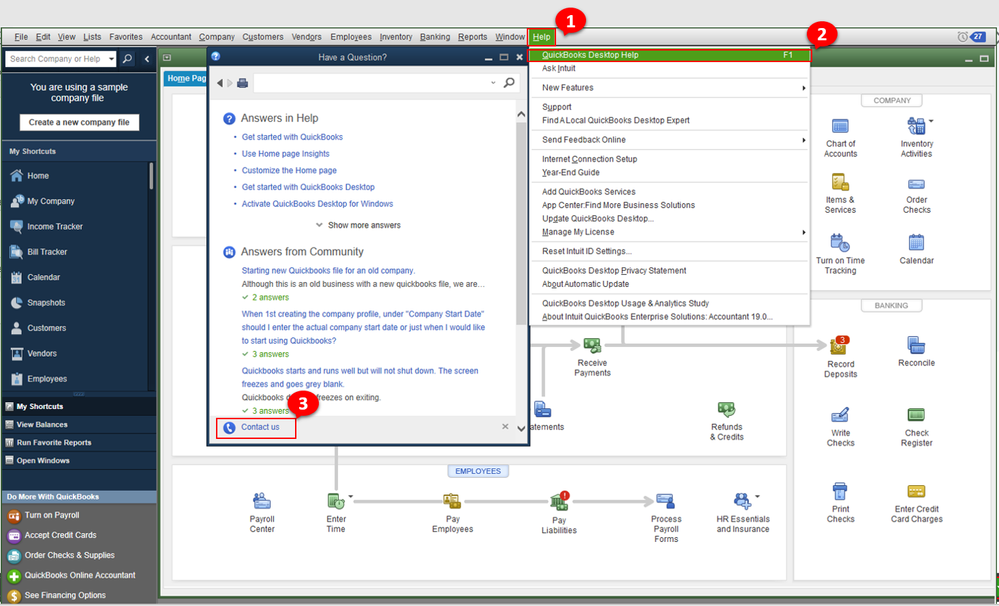Open the Pay Employees icon
The image size is (999, 606).
[x=452, y=501]
